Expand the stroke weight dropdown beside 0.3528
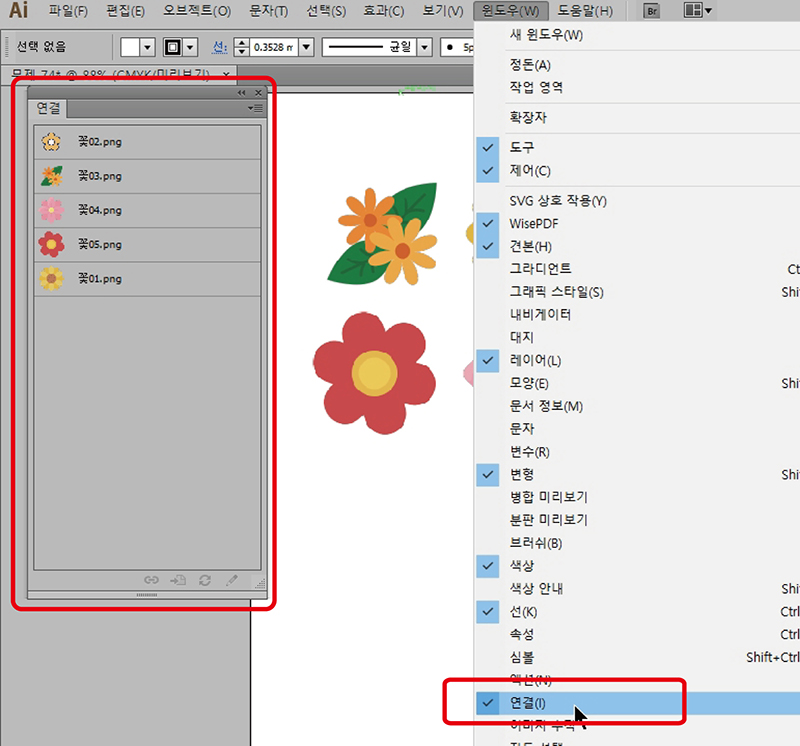 tap(306, 47)
